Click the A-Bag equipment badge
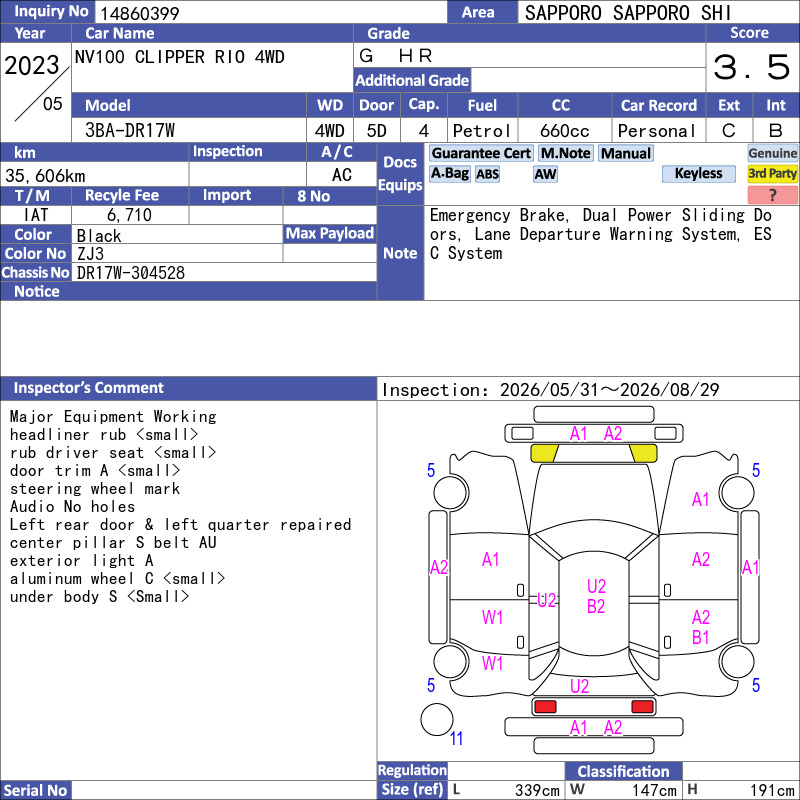This screenshot has width=800, height=800. (449, 174)
